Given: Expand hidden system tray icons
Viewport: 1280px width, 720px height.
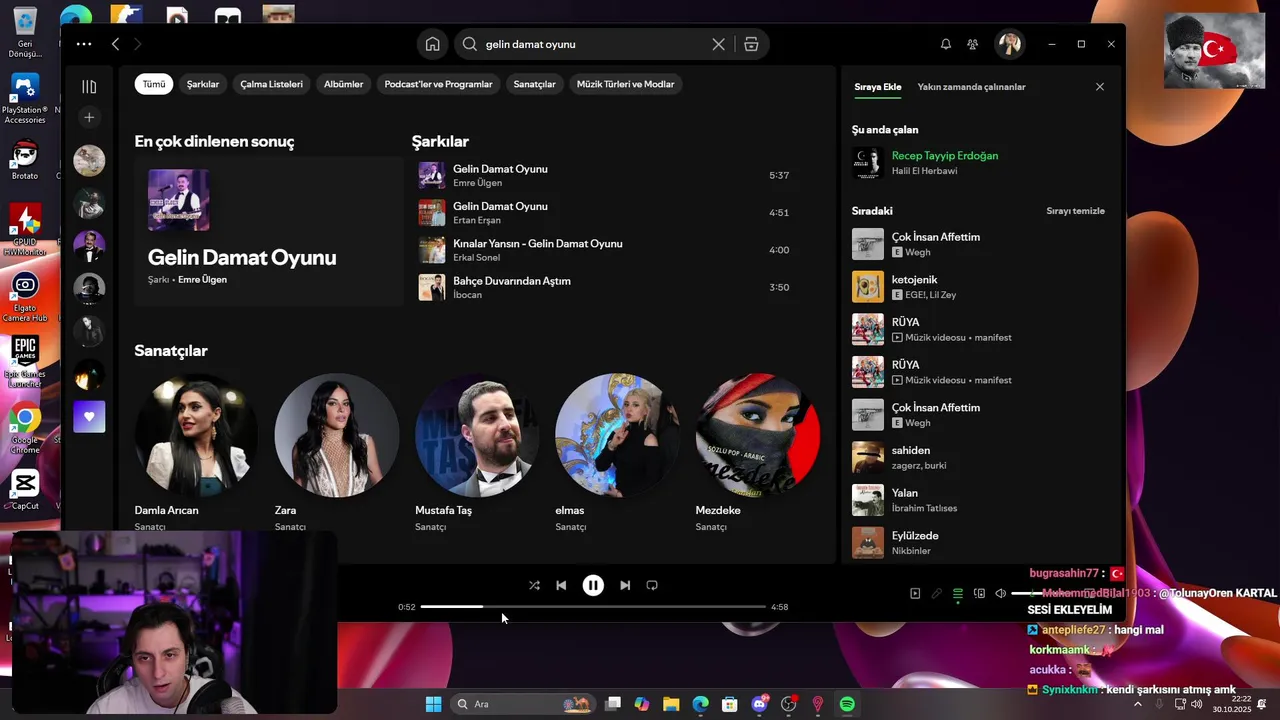Looking at the screenshot, I should (x=1137, y=704).
